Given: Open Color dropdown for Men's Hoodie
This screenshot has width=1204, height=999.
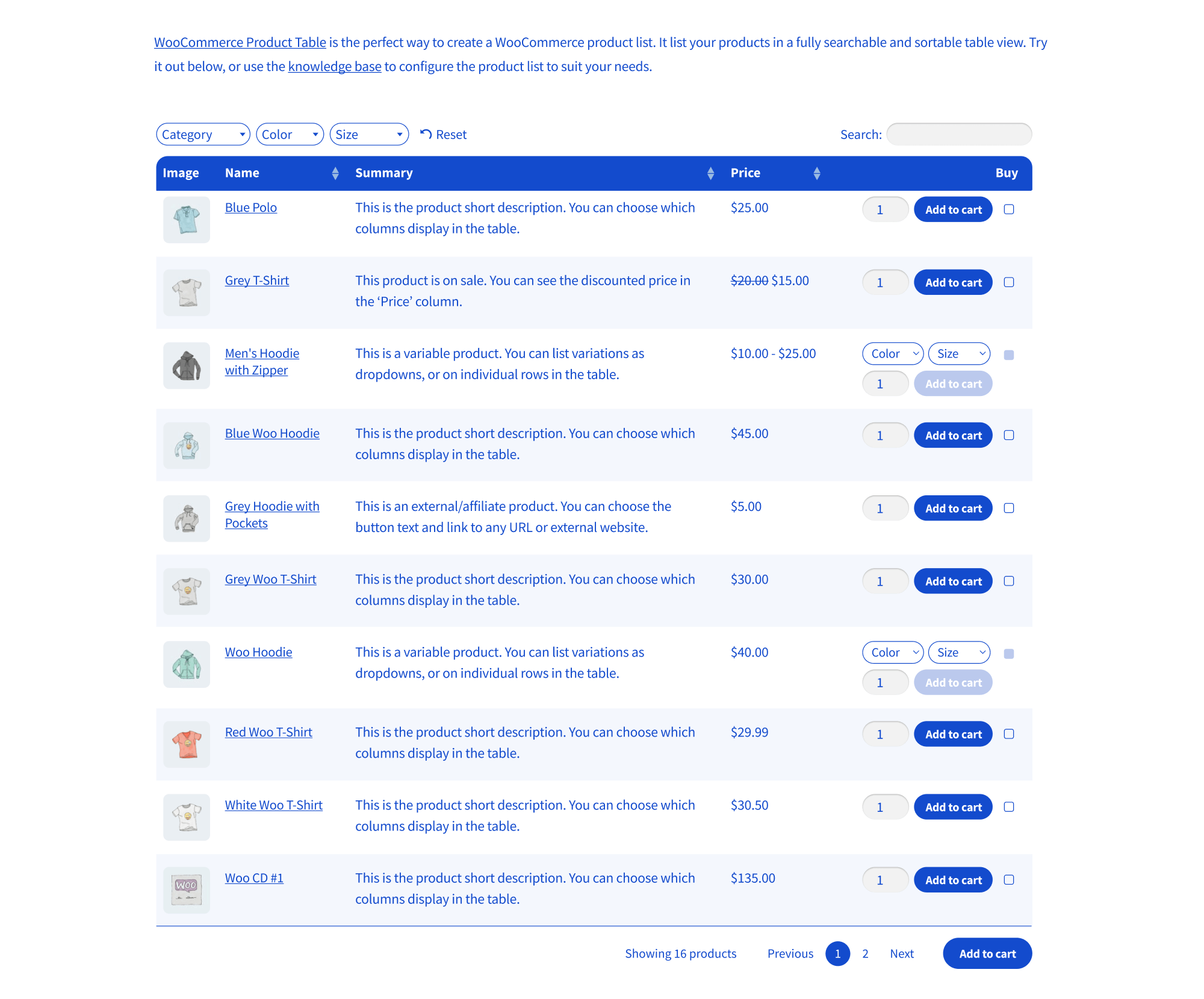Looking at the screenshot, I should click(x=893, y=354).
